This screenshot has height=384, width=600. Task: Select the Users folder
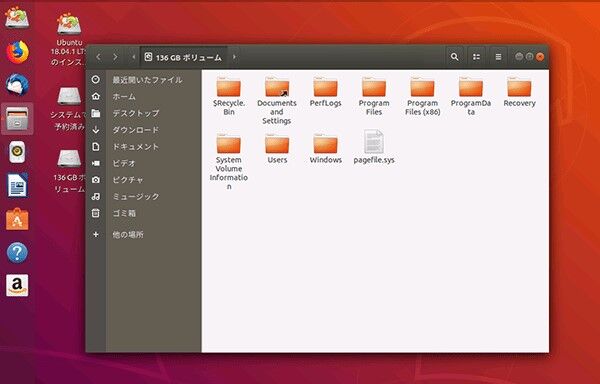point(277,149)
